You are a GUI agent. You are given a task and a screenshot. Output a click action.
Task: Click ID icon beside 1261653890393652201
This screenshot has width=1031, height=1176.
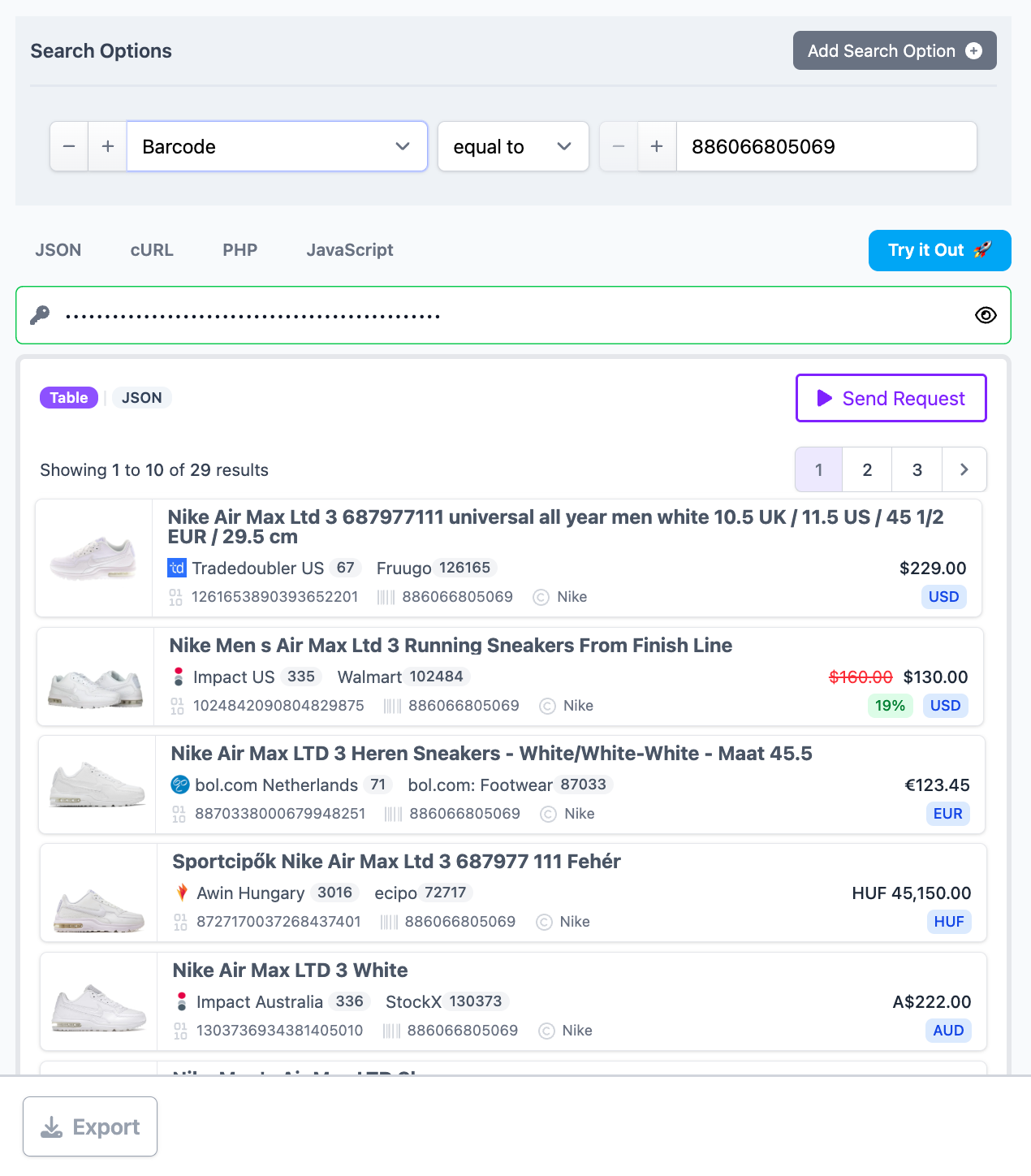click(175, 597)
